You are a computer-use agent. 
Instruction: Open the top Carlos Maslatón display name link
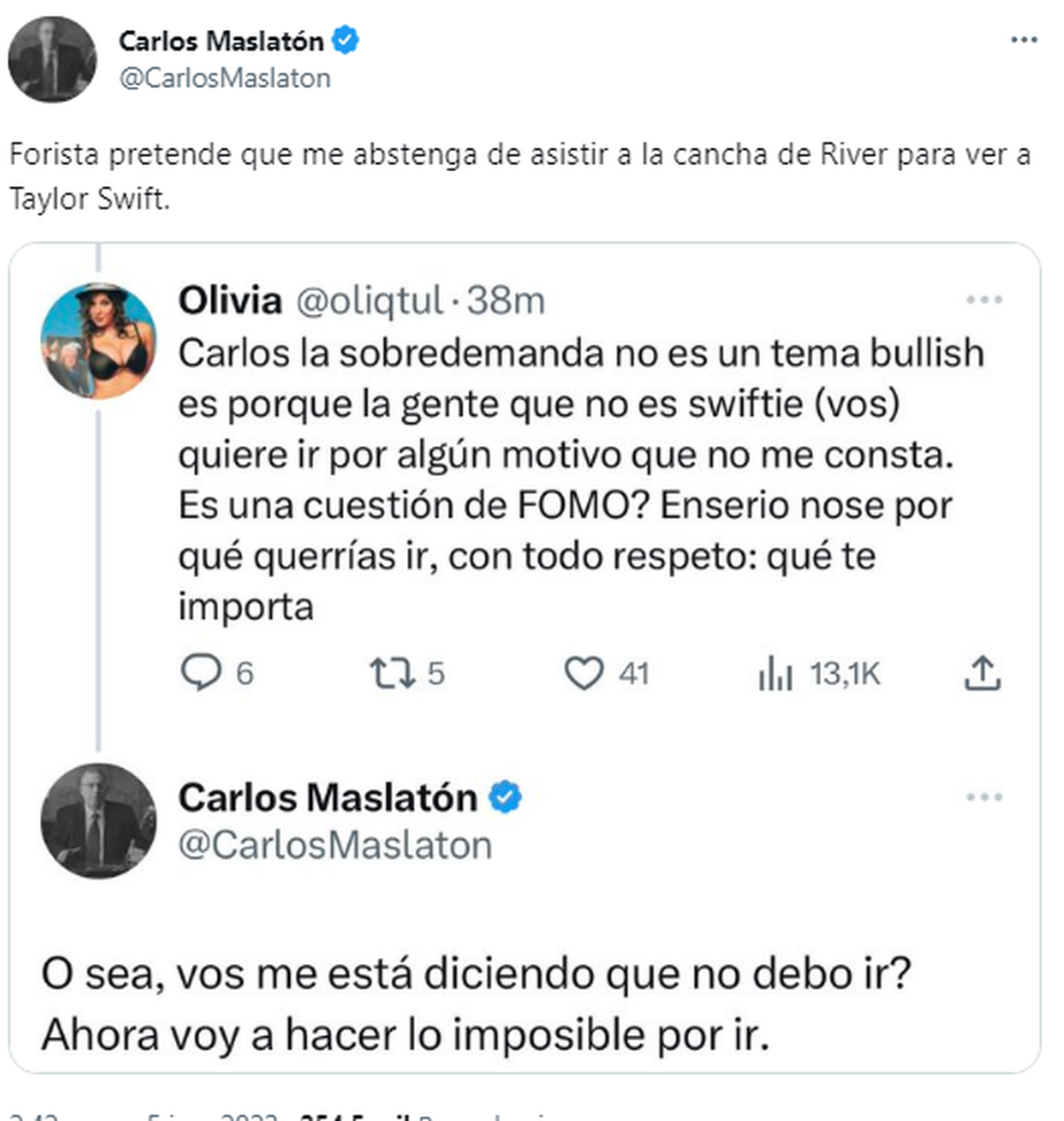(x=221, y=41)
